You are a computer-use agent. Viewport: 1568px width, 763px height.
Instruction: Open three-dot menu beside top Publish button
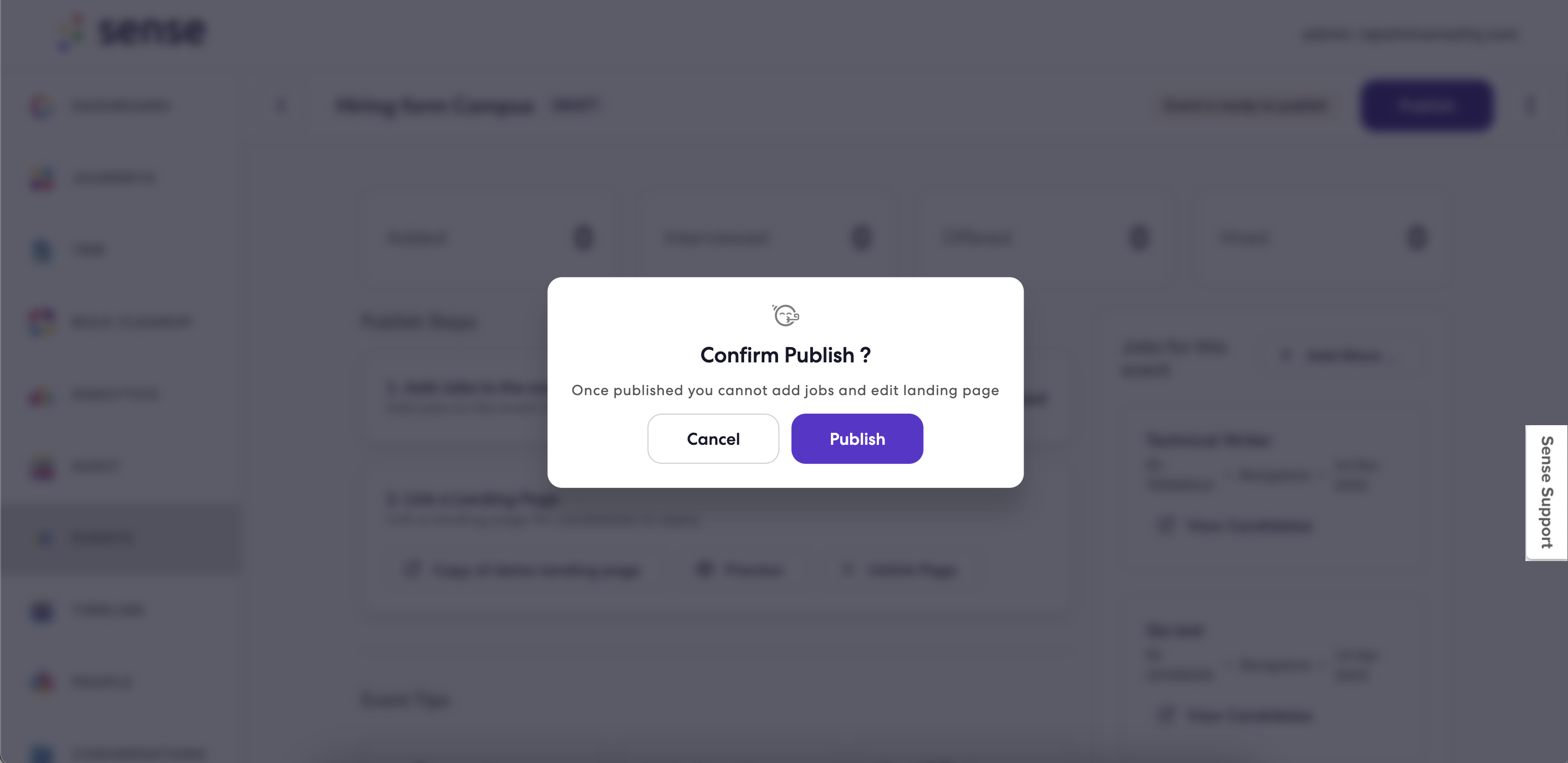1530,105
